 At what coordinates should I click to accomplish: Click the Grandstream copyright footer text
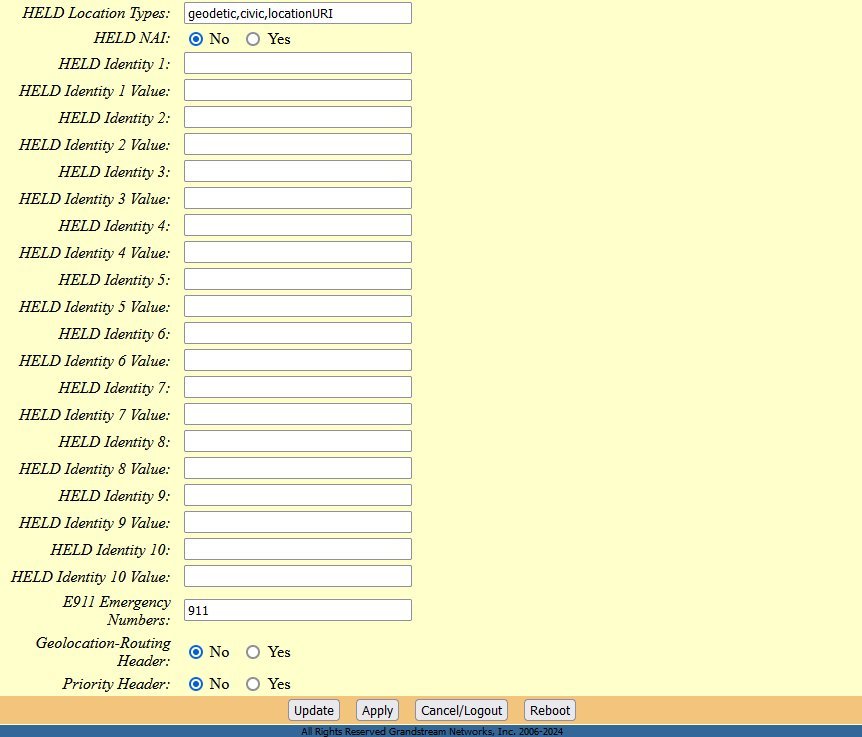point(432,732)
